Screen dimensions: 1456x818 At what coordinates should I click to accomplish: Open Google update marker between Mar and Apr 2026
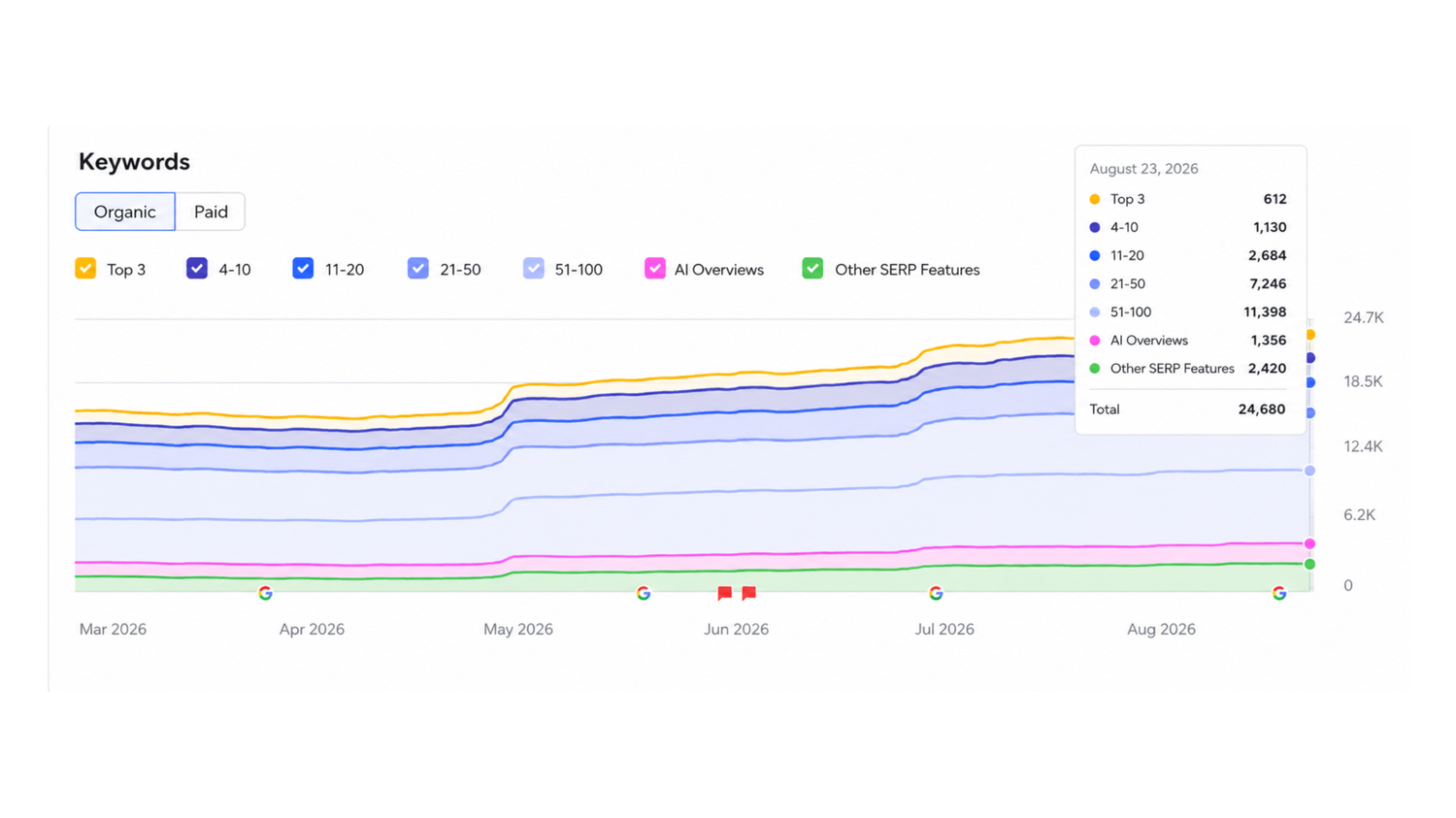[x=265, y=593]
